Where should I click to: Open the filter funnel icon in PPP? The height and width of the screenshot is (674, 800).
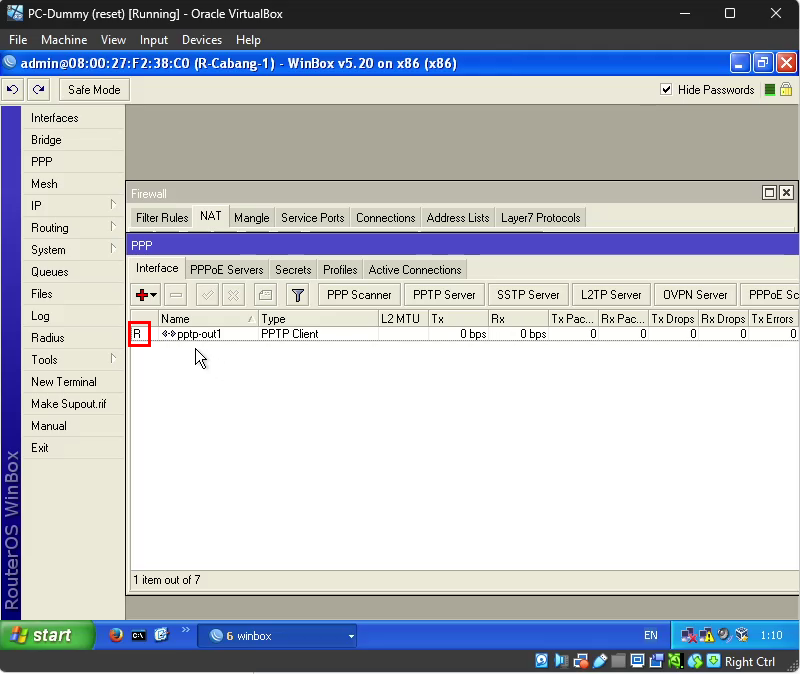coord(297,295)
